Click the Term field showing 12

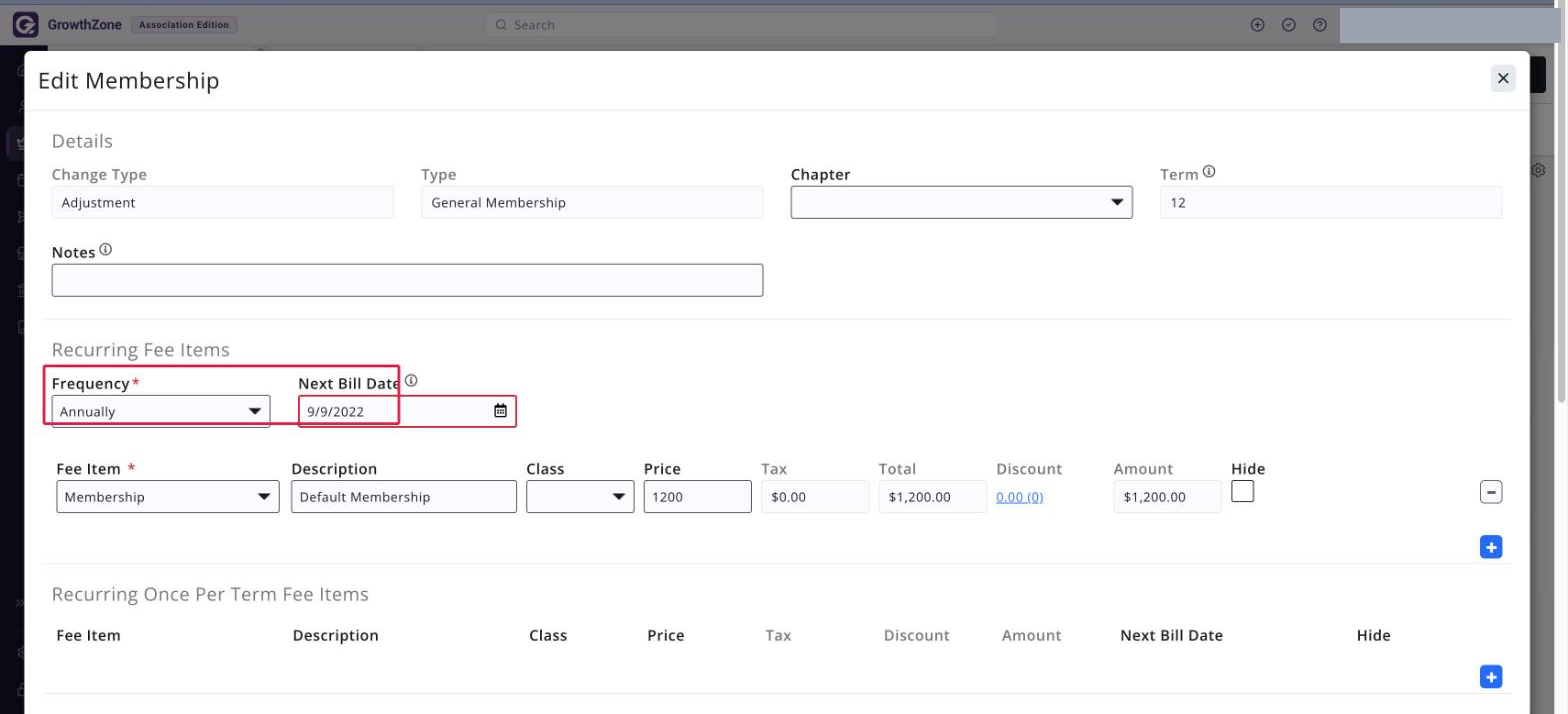[1331, 202]
